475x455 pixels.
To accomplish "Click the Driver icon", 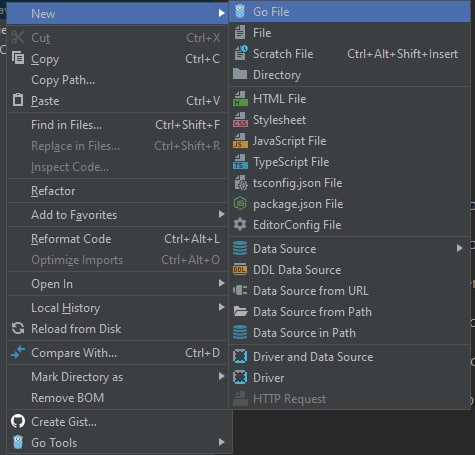I will 240,378.
